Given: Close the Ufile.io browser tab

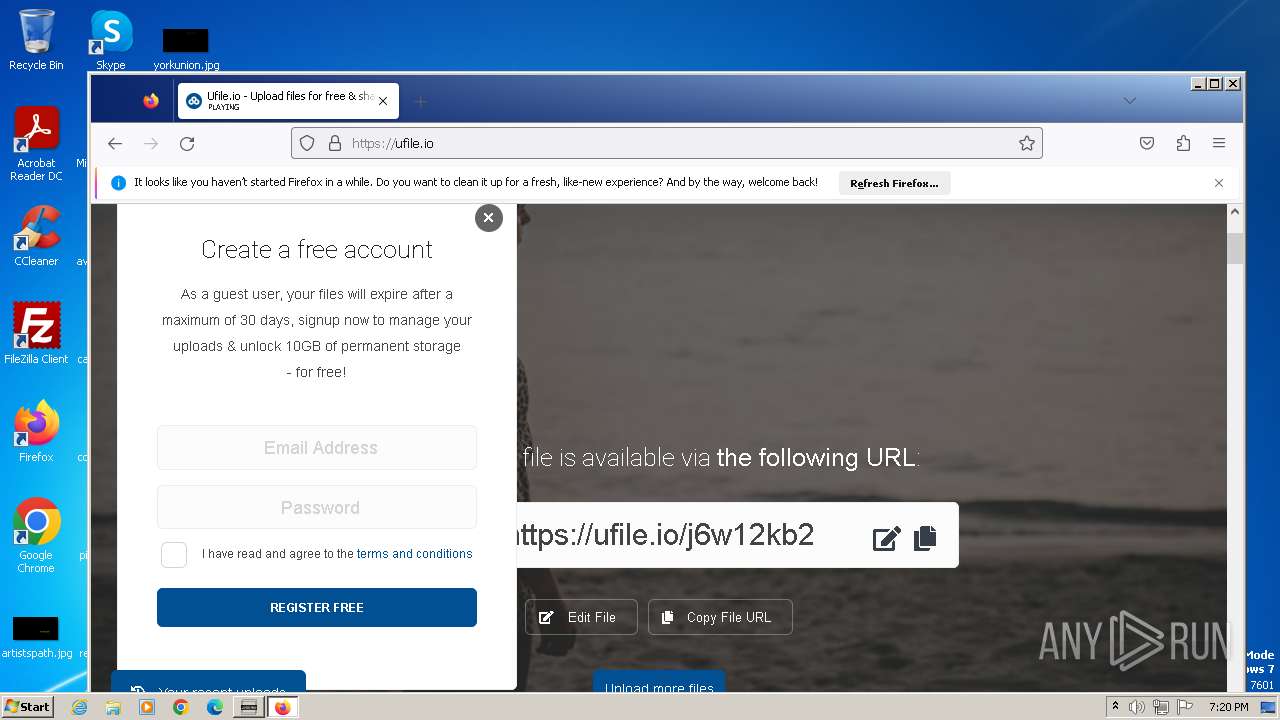Looking at the screenshot, I should (x=383, y=101).
